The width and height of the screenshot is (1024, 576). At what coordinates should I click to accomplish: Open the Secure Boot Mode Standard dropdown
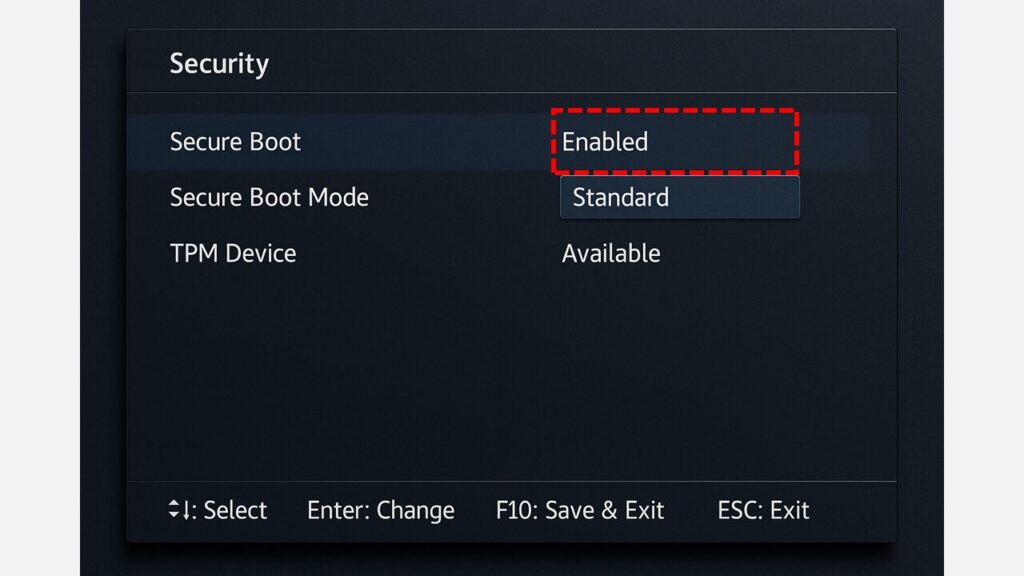679,198
